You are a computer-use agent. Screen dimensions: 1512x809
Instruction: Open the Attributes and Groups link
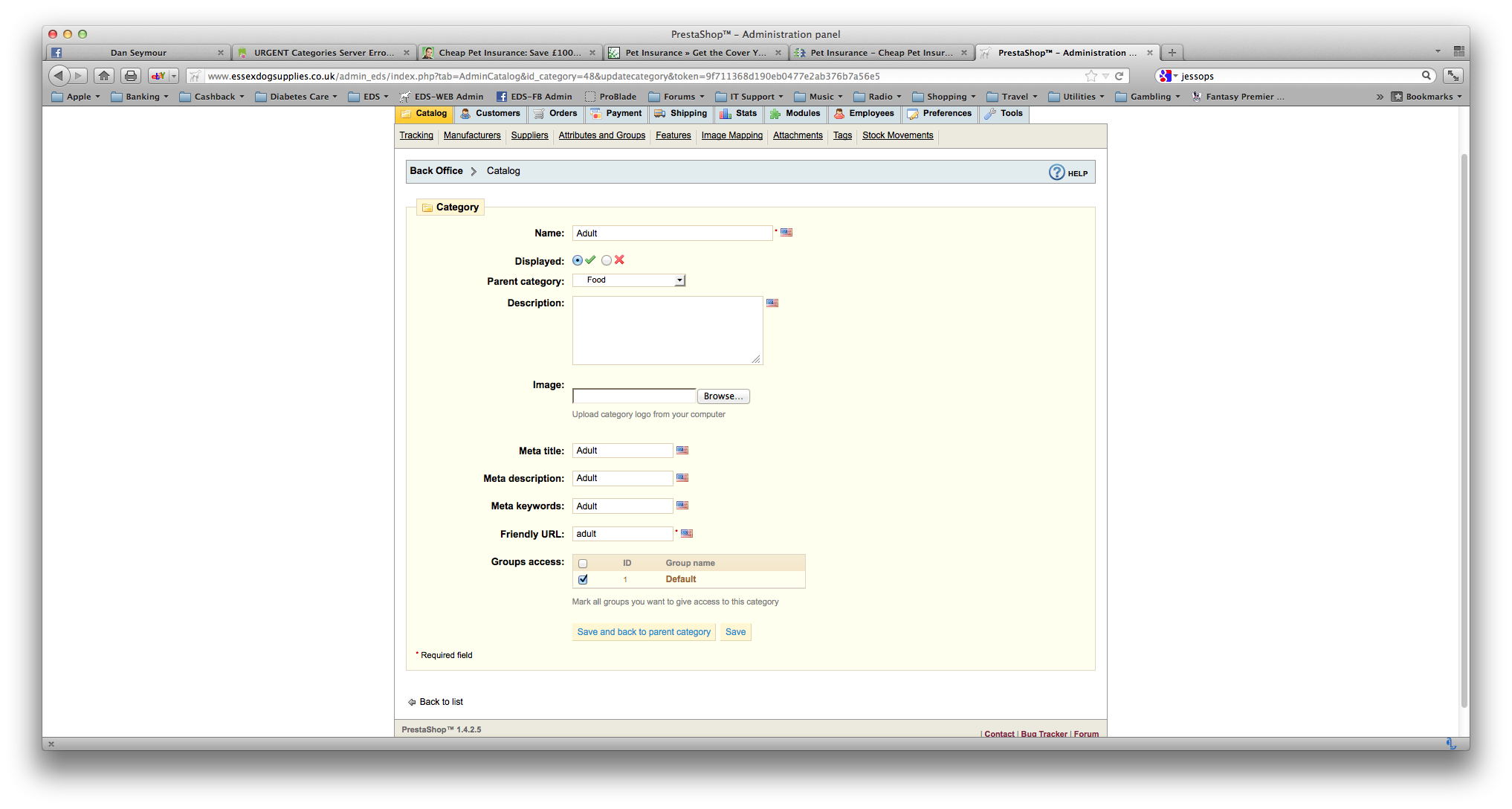[x=601, y=135]
